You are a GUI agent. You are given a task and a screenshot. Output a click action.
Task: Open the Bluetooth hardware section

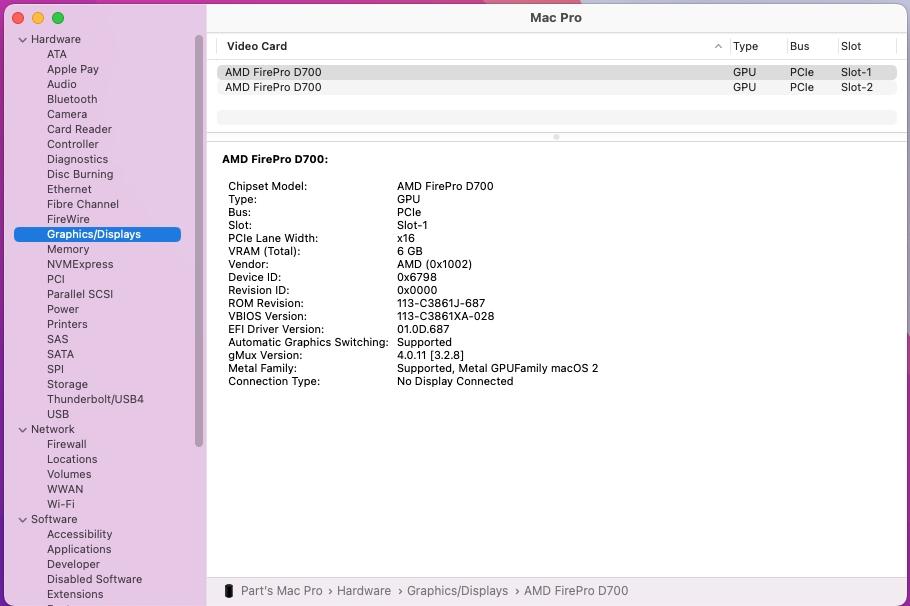click(72, 99)
